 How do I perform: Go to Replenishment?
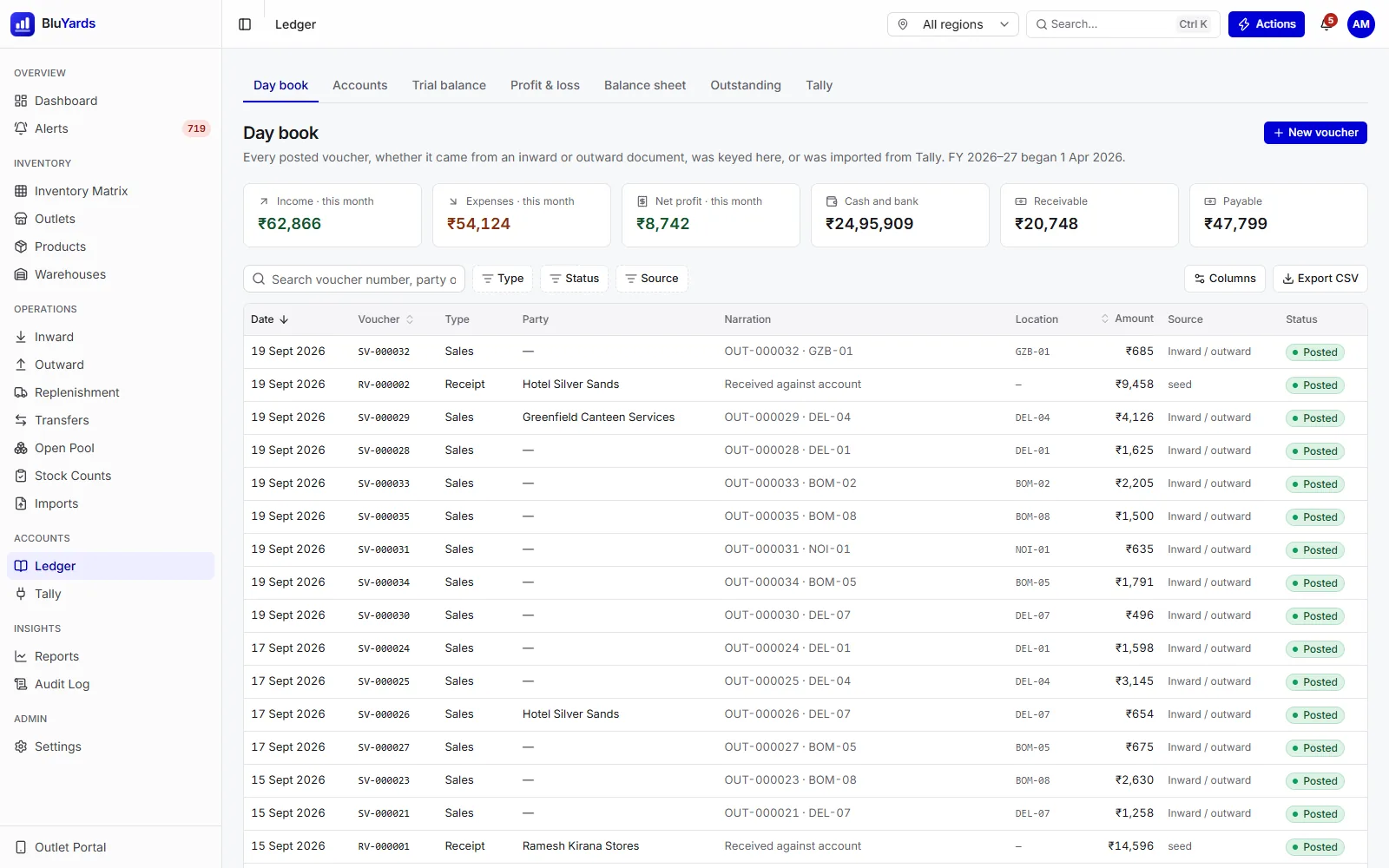110,392
